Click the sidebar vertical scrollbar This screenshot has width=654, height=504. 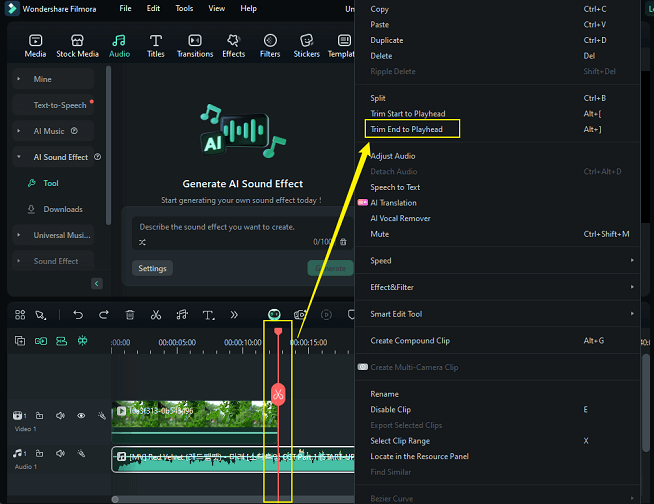[109, 145]
